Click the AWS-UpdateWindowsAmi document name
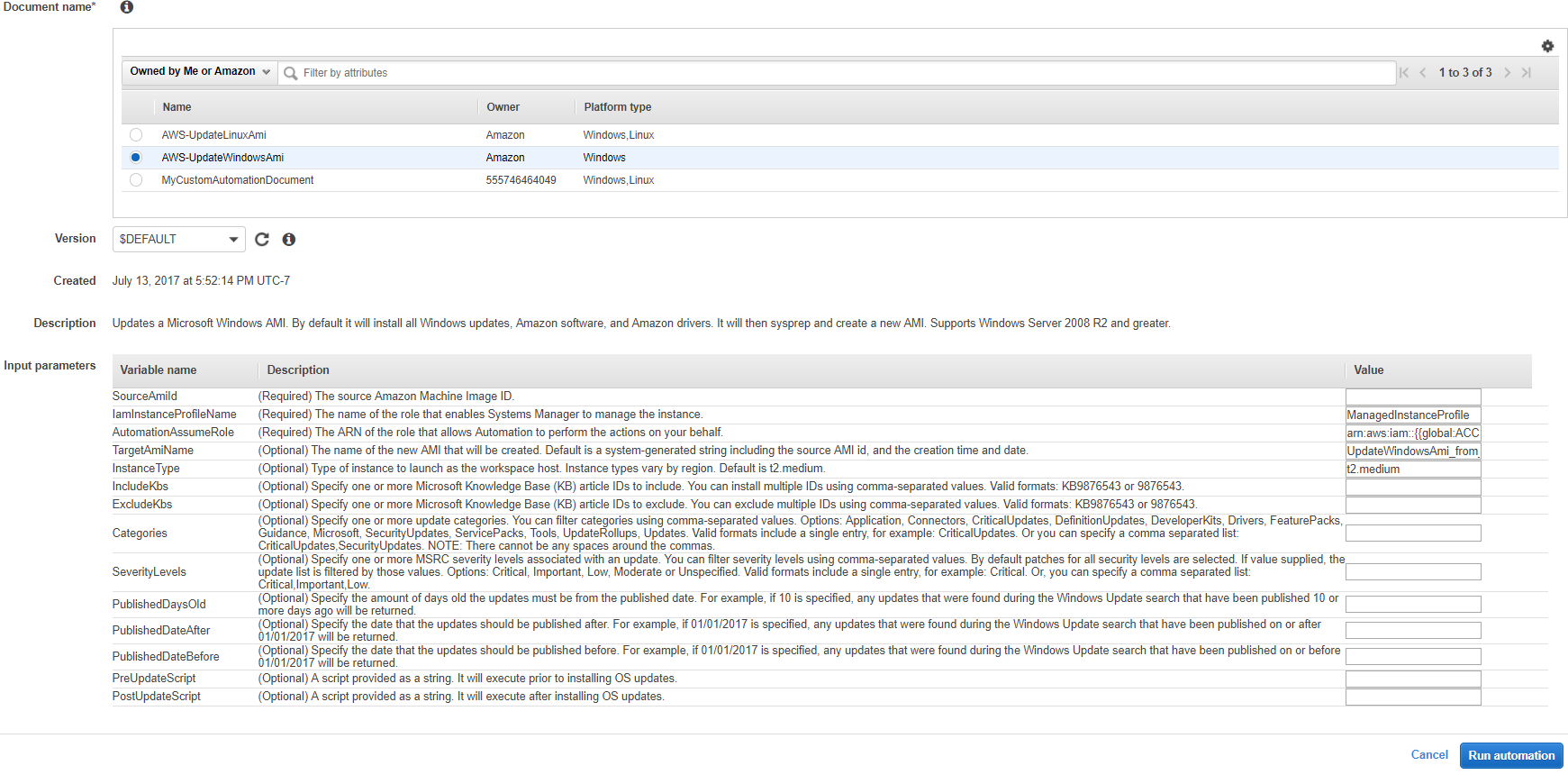 pos(222,158)
